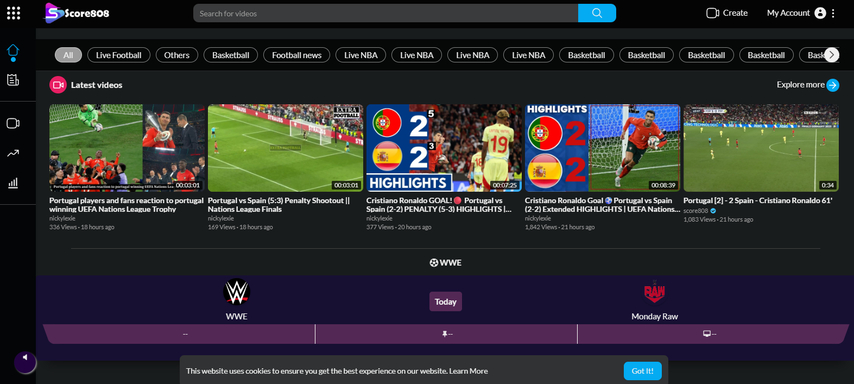Click the 'Latest videos' heading
The image size is (854, 384).
click(96, 85)
